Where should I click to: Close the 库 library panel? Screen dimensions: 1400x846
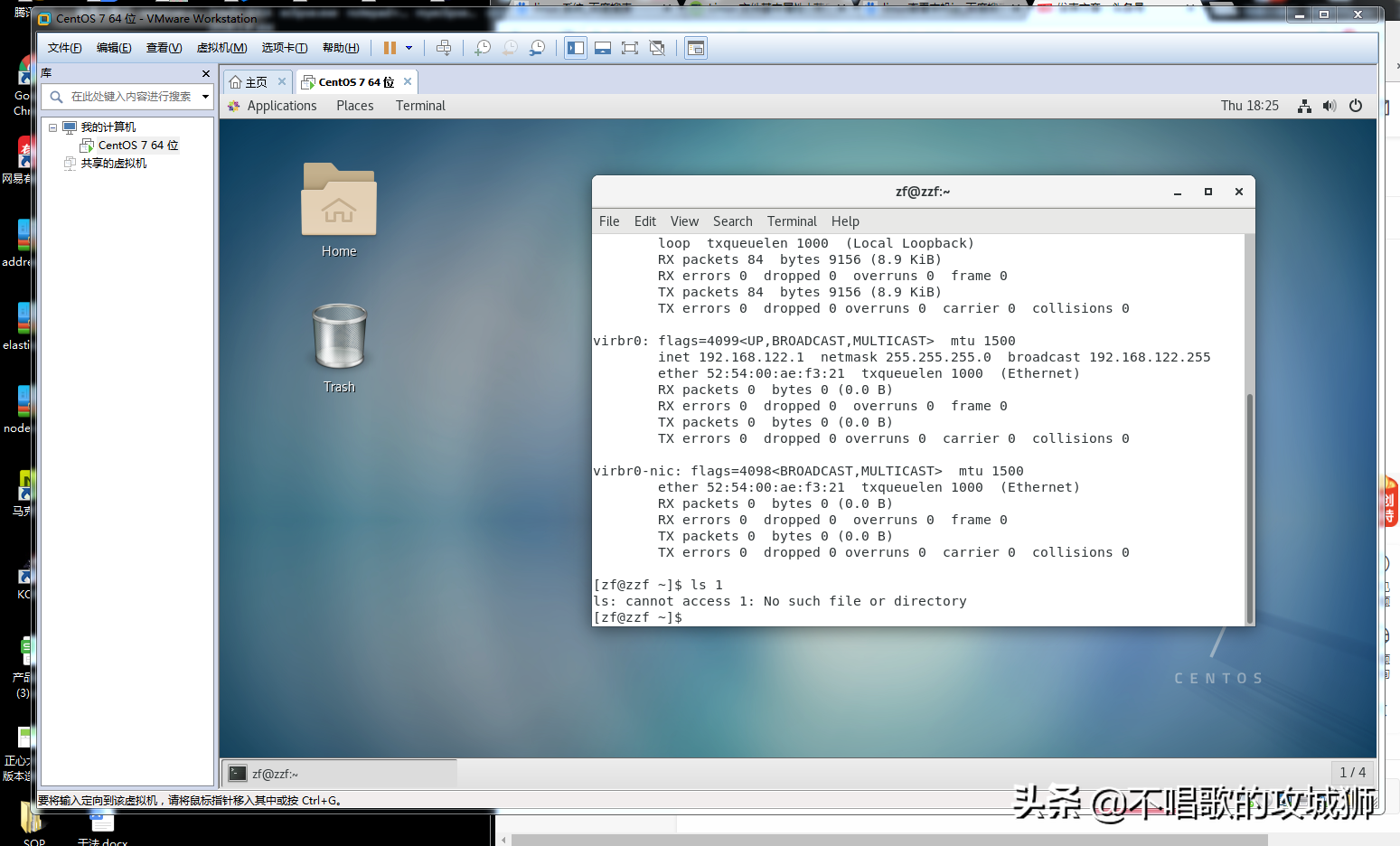pyautogui.click(x=206, y=73)
